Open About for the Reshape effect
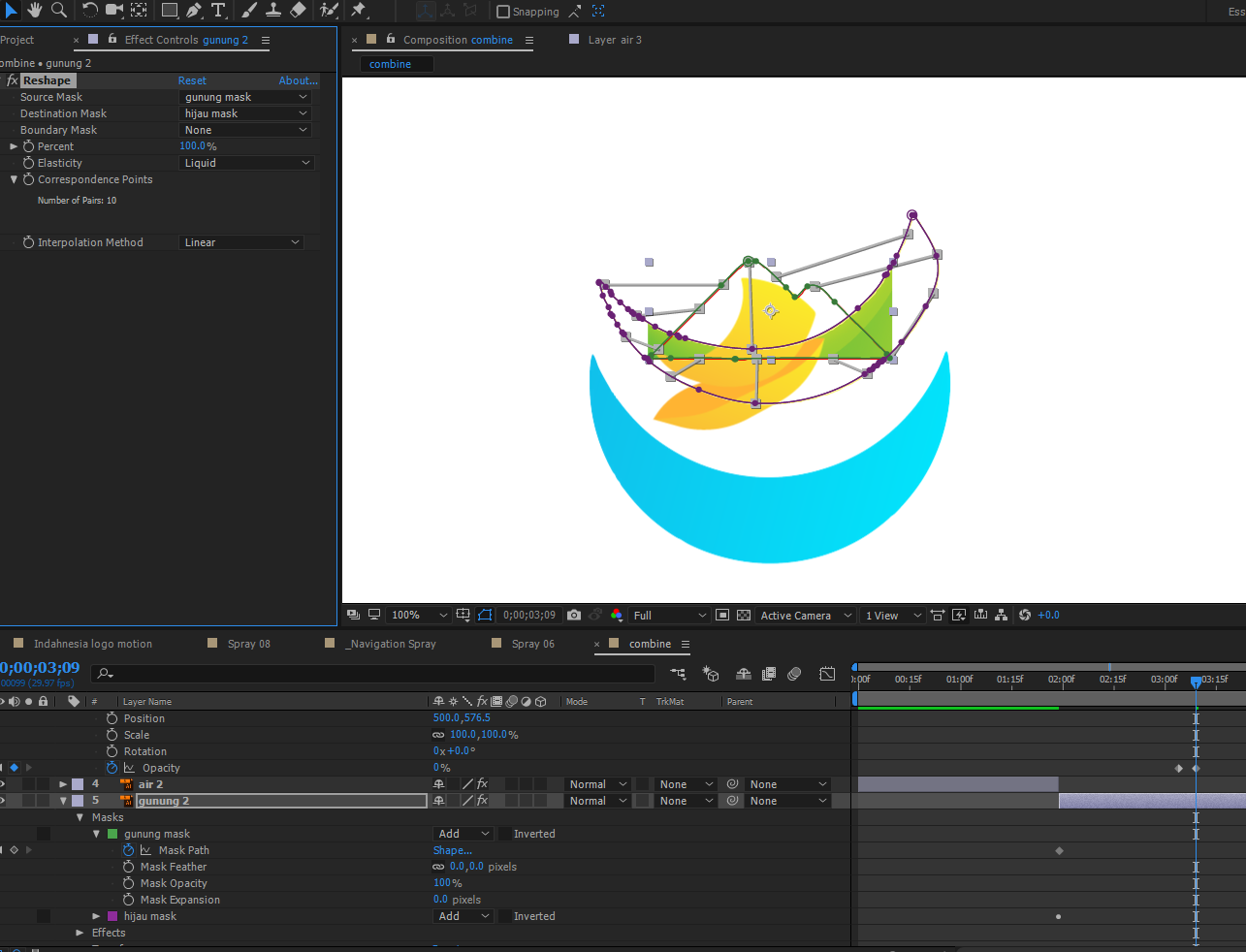This screenshot has width=1246, height=952. [x=298, y=80]
